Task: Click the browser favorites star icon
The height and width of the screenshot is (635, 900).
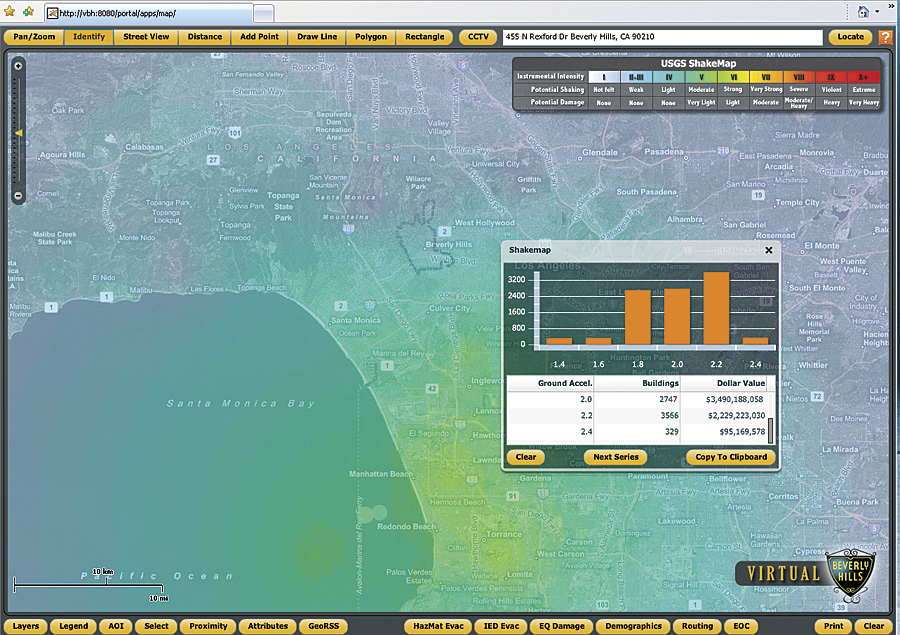Action: pyautogui.click(x=9, y=11)
